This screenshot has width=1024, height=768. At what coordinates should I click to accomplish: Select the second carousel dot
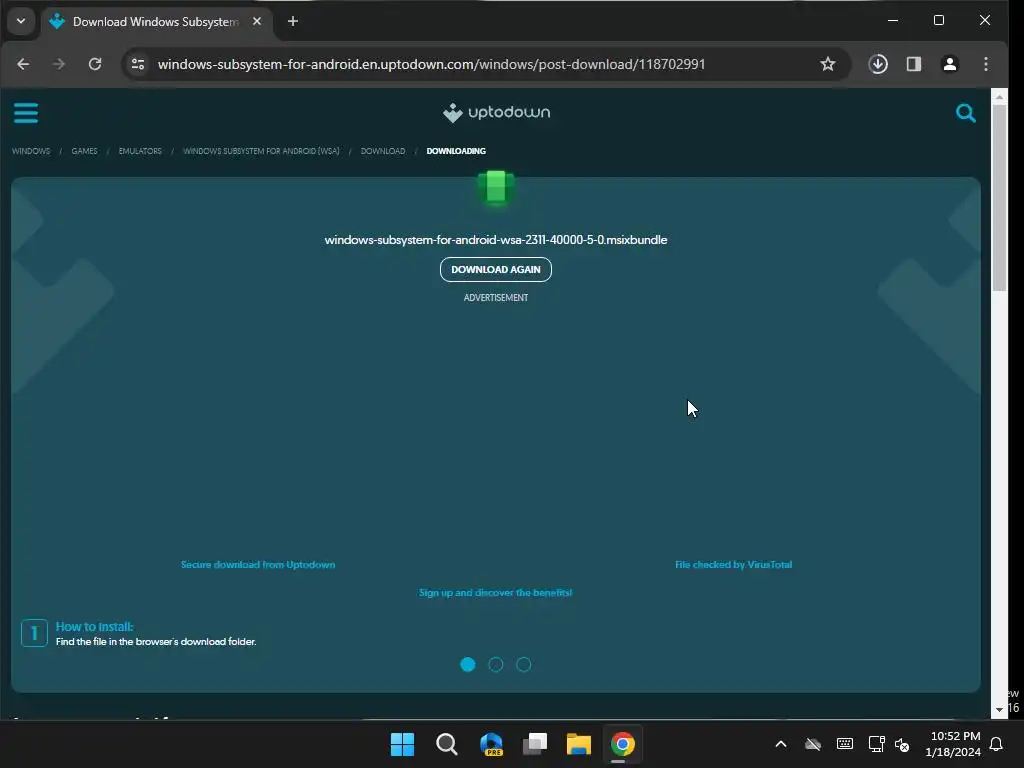tap(496, 664)
